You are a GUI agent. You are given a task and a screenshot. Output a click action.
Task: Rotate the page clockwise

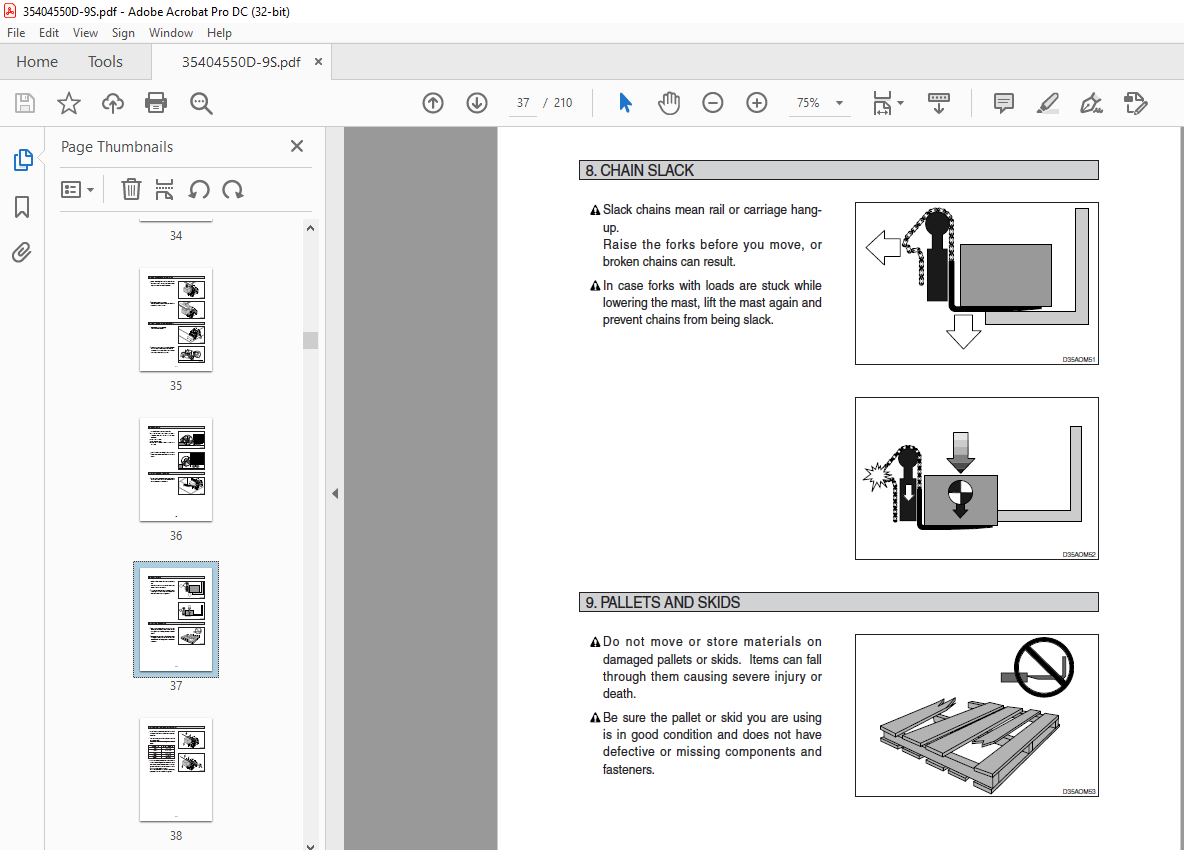click(233, 189)
